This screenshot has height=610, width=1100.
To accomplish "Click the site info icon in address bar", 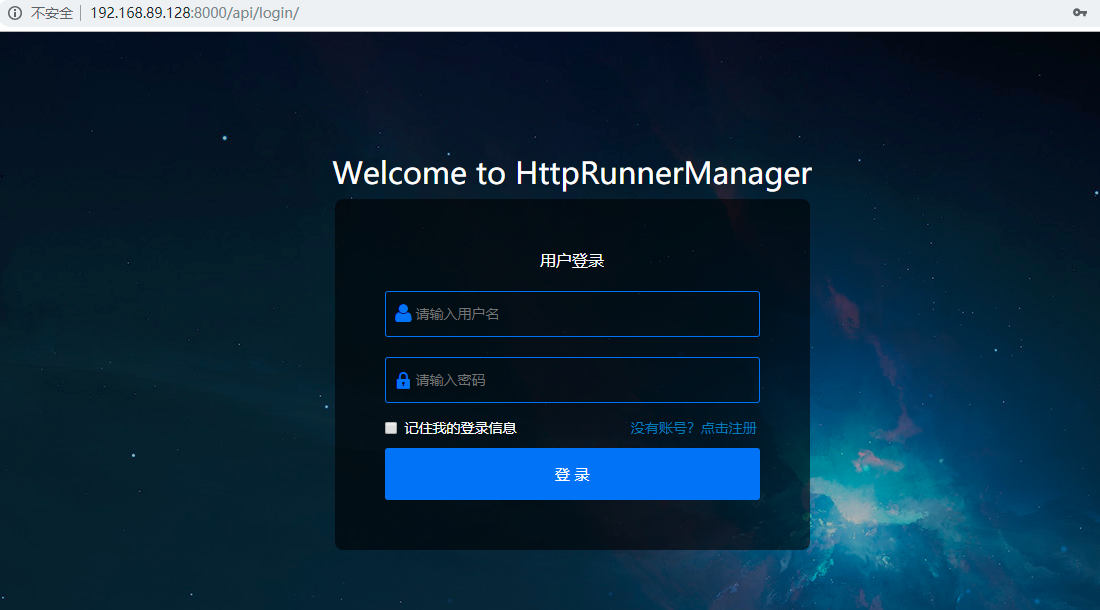I will point(15,13).
